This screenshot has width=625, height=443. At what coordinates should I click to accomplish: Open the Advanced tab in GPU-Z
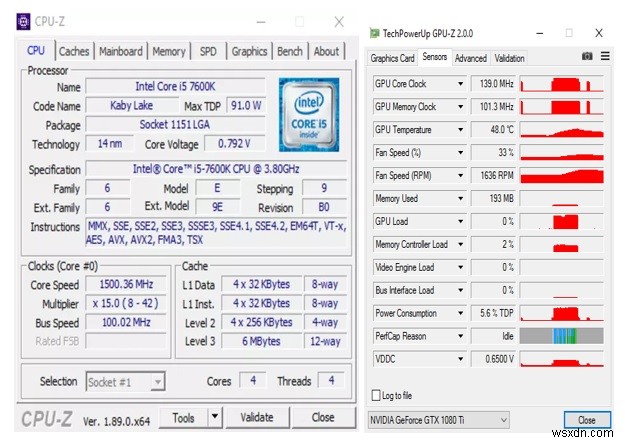471,58
